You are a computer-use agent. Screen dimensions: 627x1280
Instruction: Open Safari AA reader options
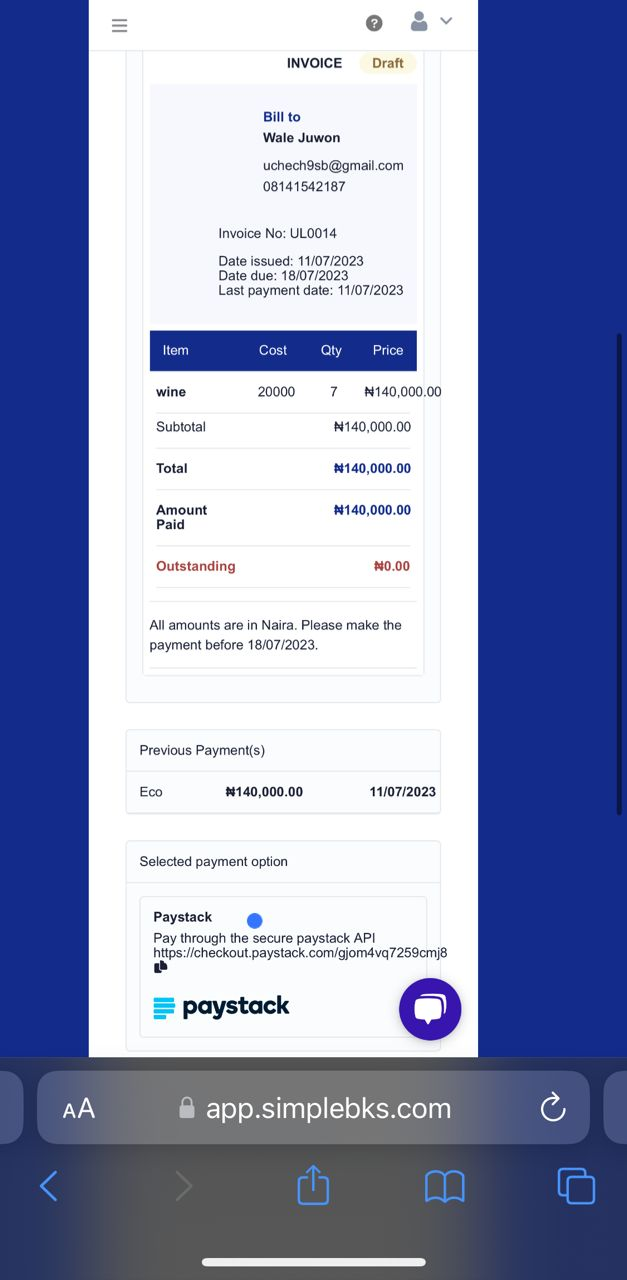click(x=79, y=1109)
